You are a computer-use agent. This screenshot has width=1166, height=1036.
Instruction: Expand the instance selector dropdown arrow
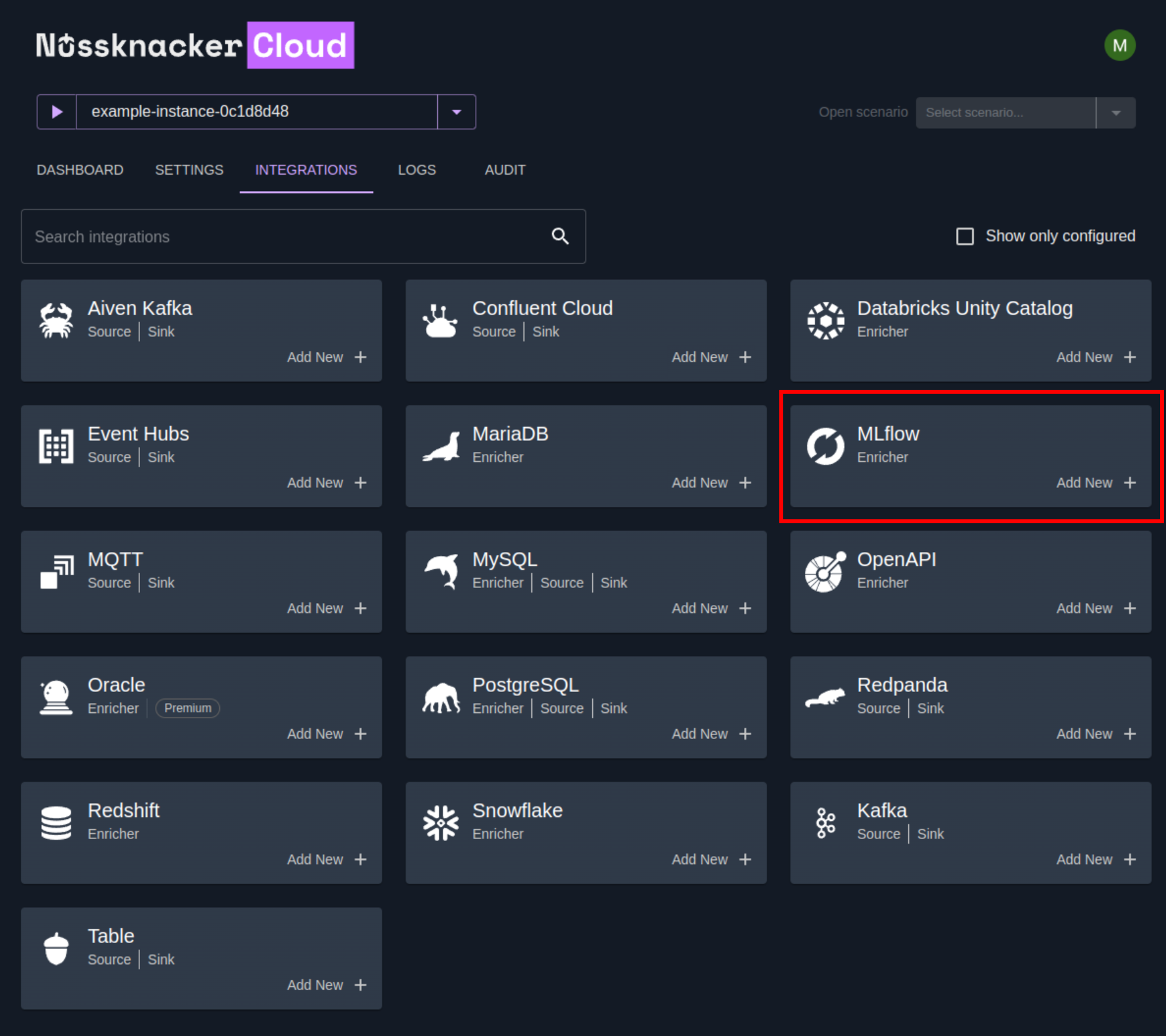457,112
